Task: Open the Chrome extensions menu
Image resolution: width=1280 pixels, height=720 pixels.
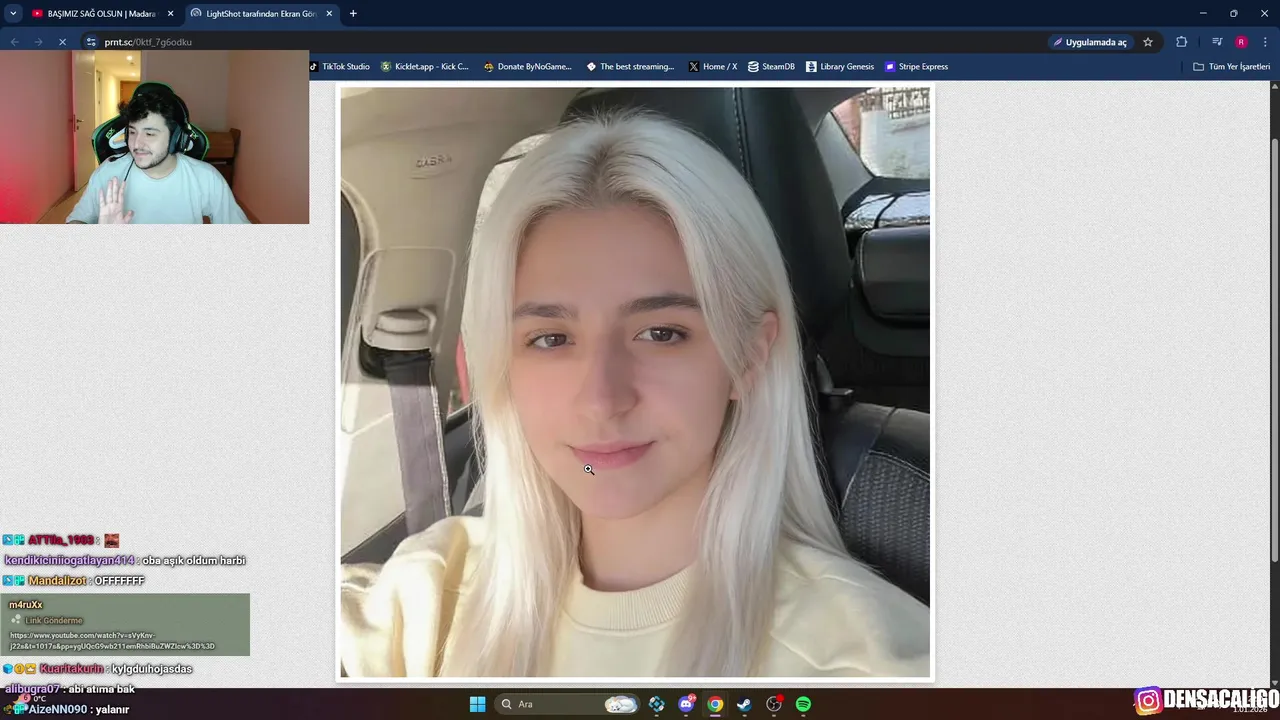Action: click(x=1182, y=42)
